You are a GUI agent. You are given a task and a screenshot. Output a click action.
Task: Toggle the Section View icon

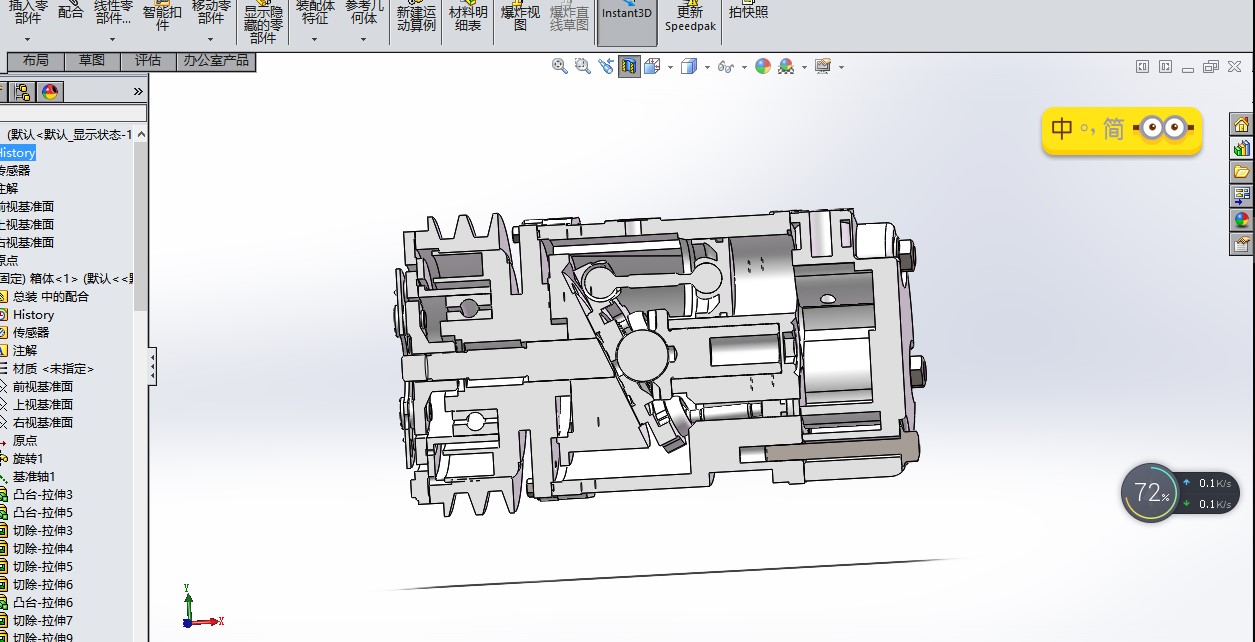629,67
